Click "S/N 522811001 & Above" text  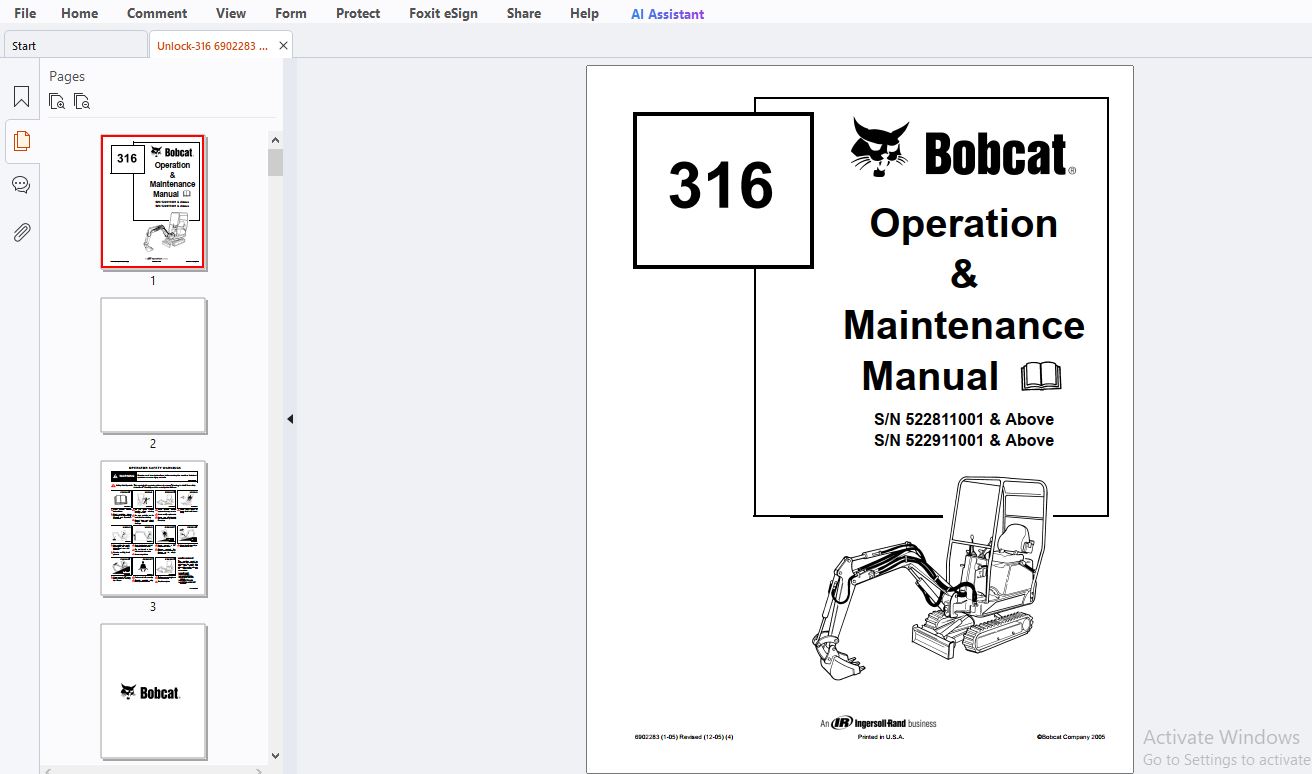pyautogui.click(x=964, y=419)
